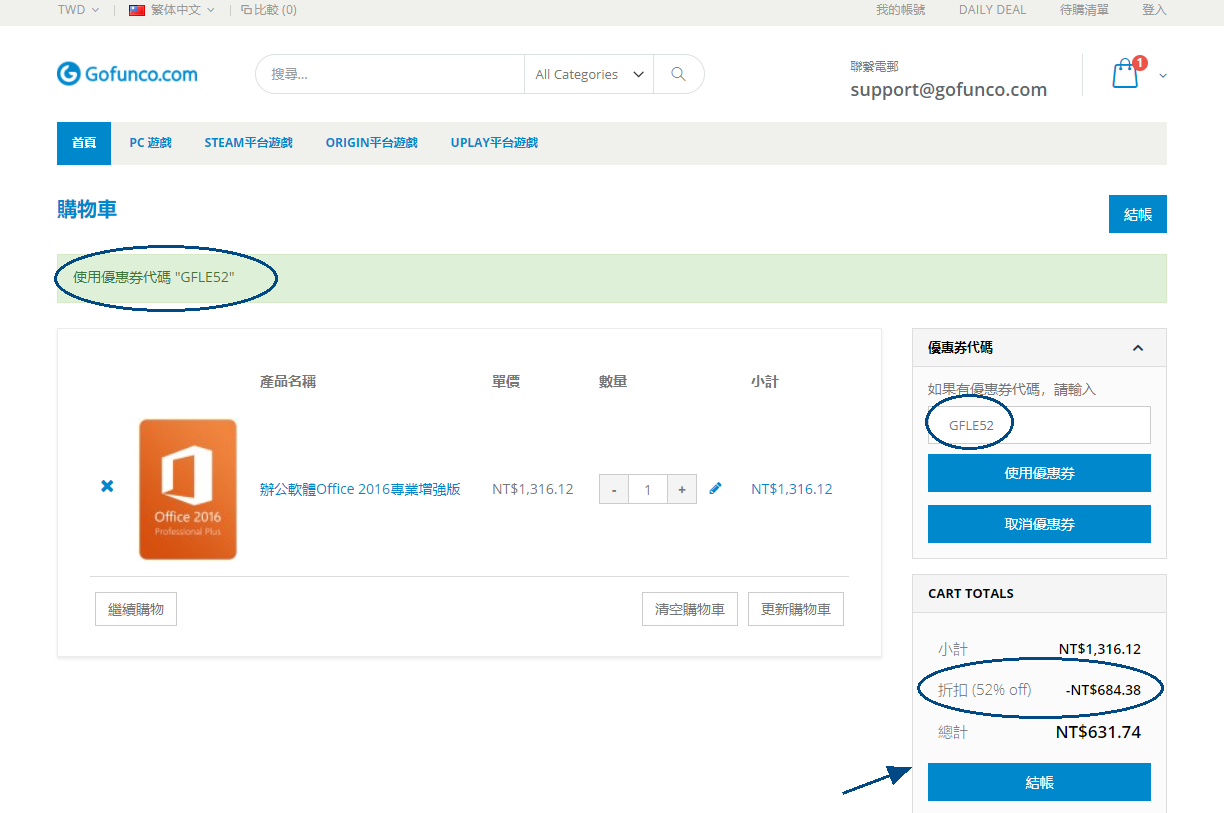Click the 折扣 (52% off) label

984,690
